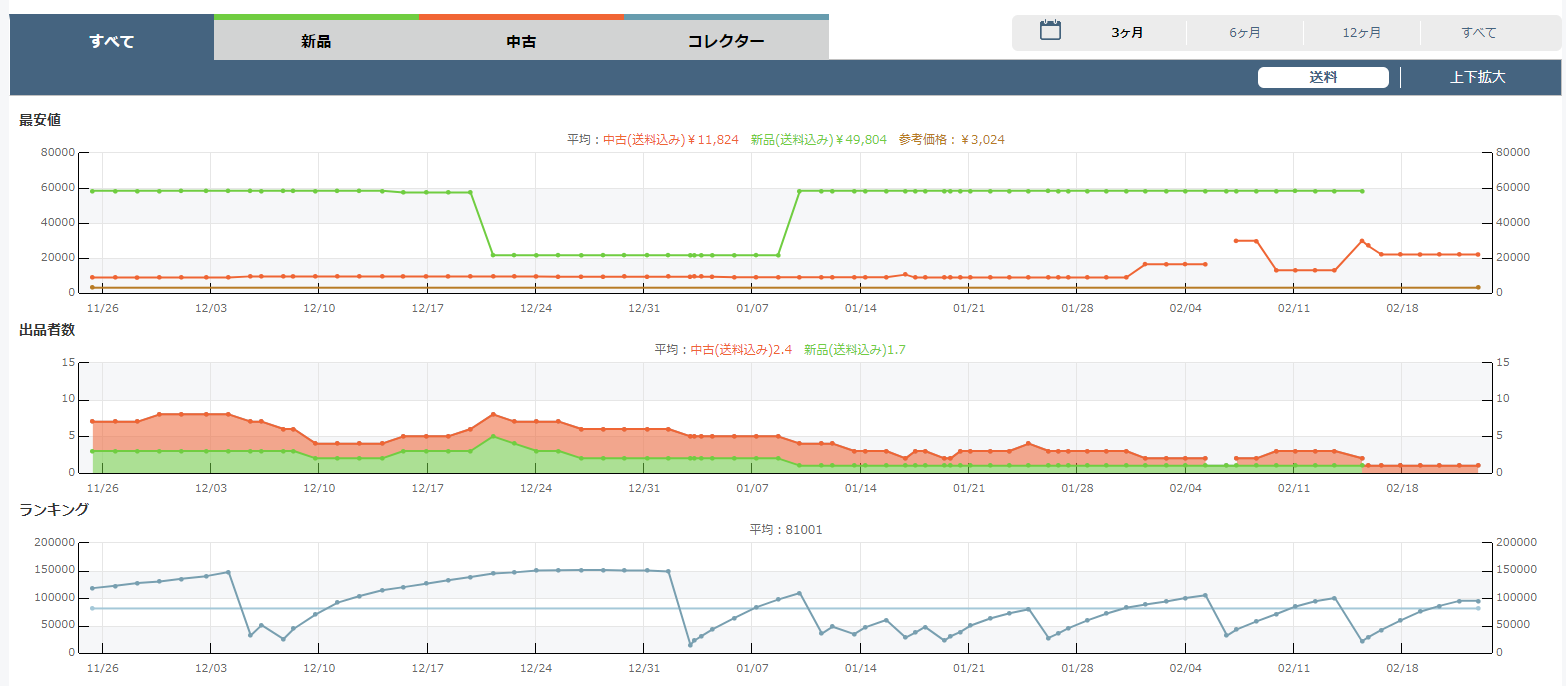The image size is (1566, 686).
Task: Switch to the 新品 tab
Action: (x=316, y=41)
